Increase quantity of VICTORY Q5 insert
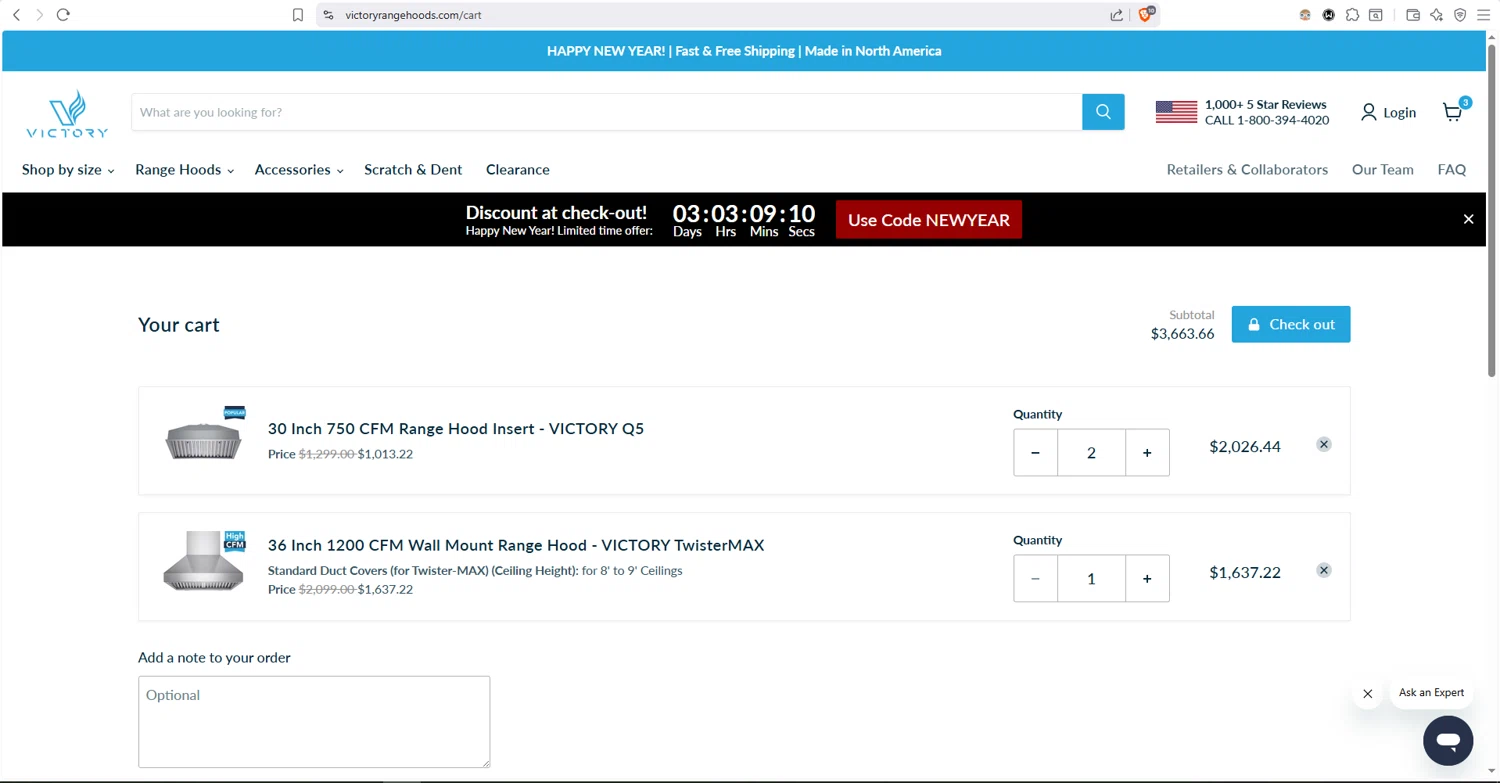Screen dimensions: 1500x783 [x=1147, y=453]
